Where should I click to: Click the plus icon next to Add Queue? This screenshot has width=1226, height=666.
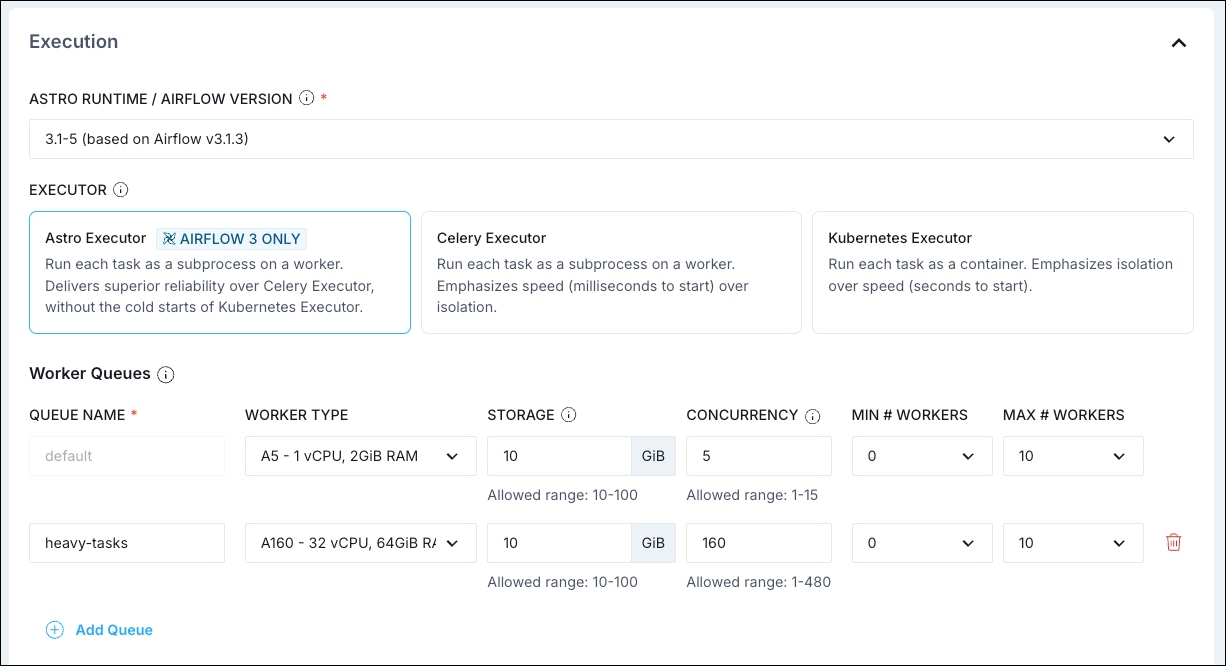click(x=54, y=630)
